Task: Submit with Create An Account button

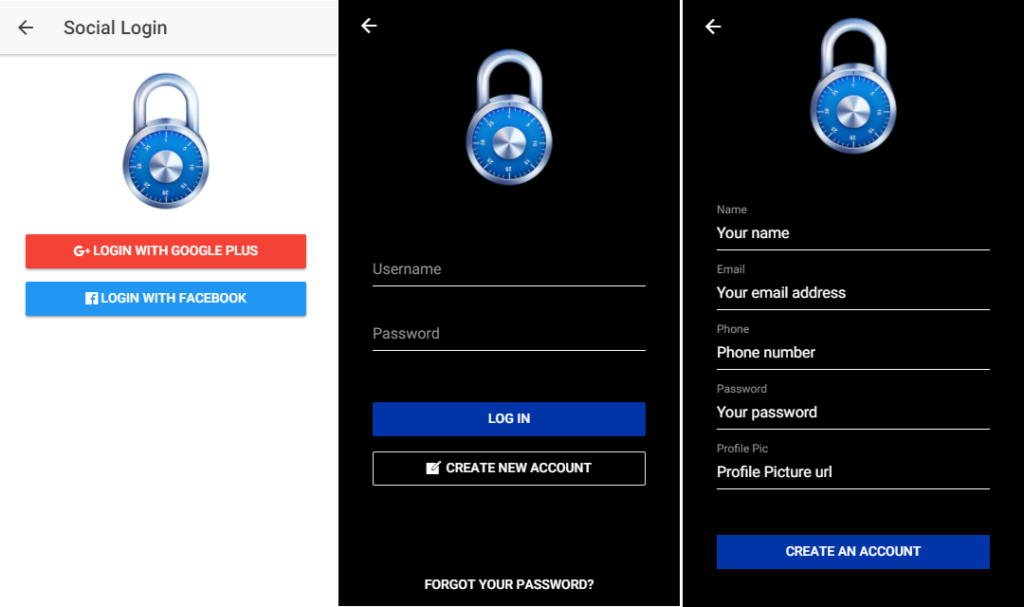Action: click(x=853, y=551)
